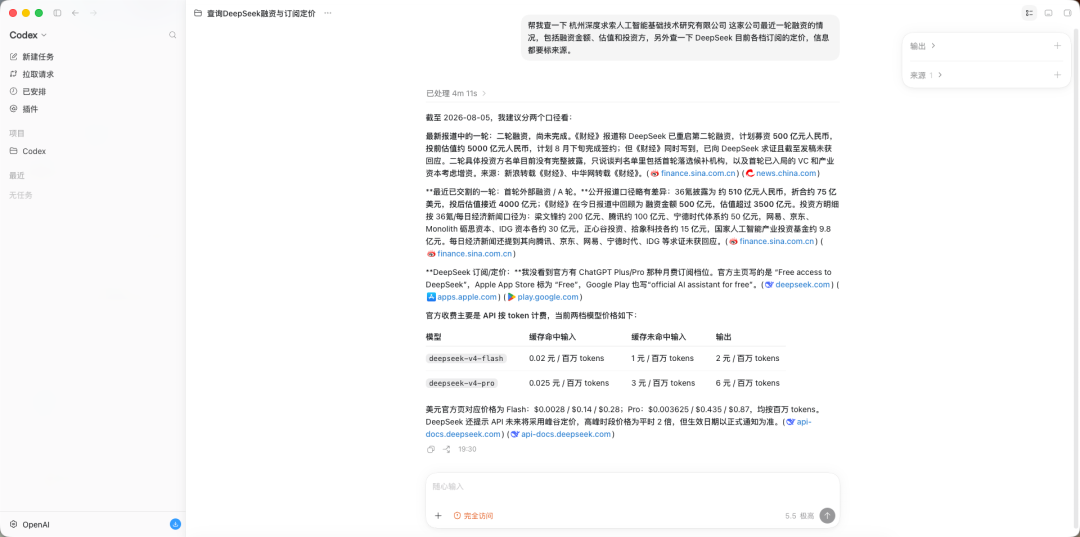Toggle the left sidebar panel icon

[57, 13]
